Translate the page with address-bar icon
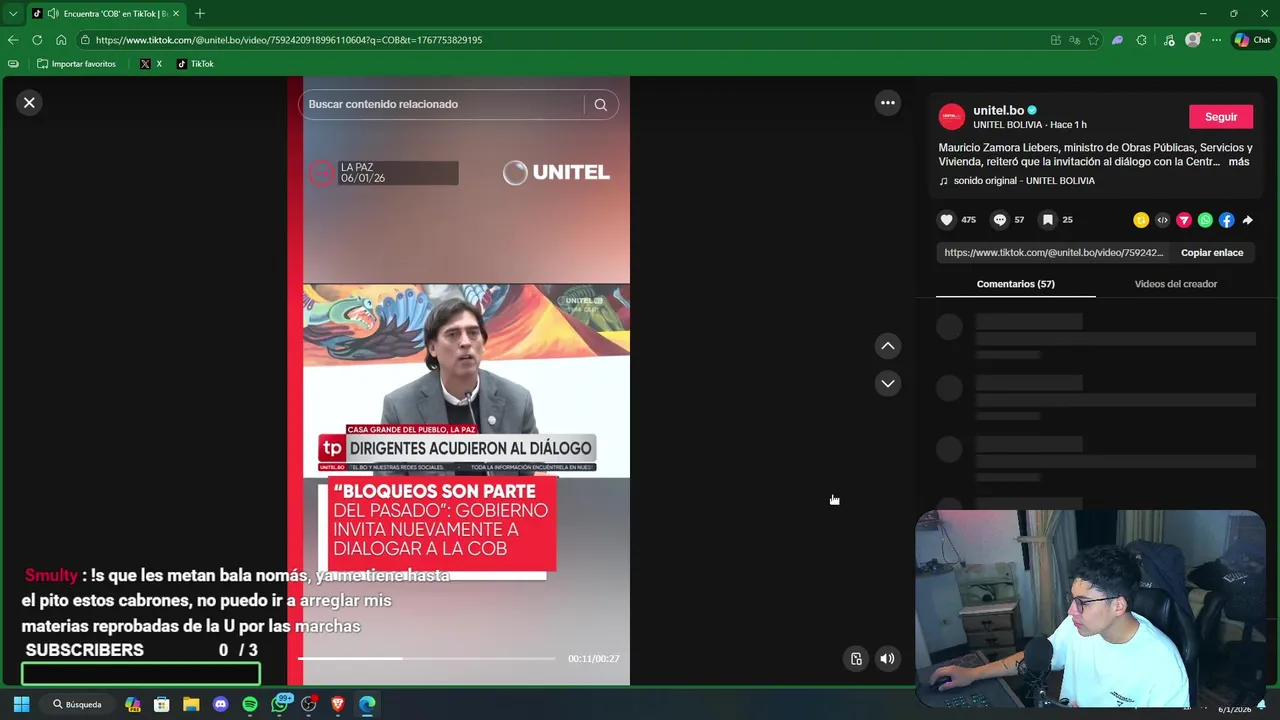 click(1074, 40)
